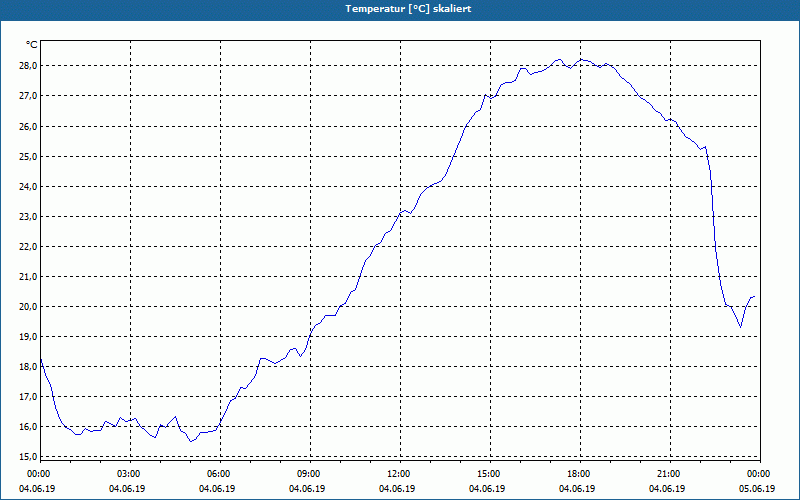Click the 15:00 time axis label
The image size is (800, 500).
point(490,474)
